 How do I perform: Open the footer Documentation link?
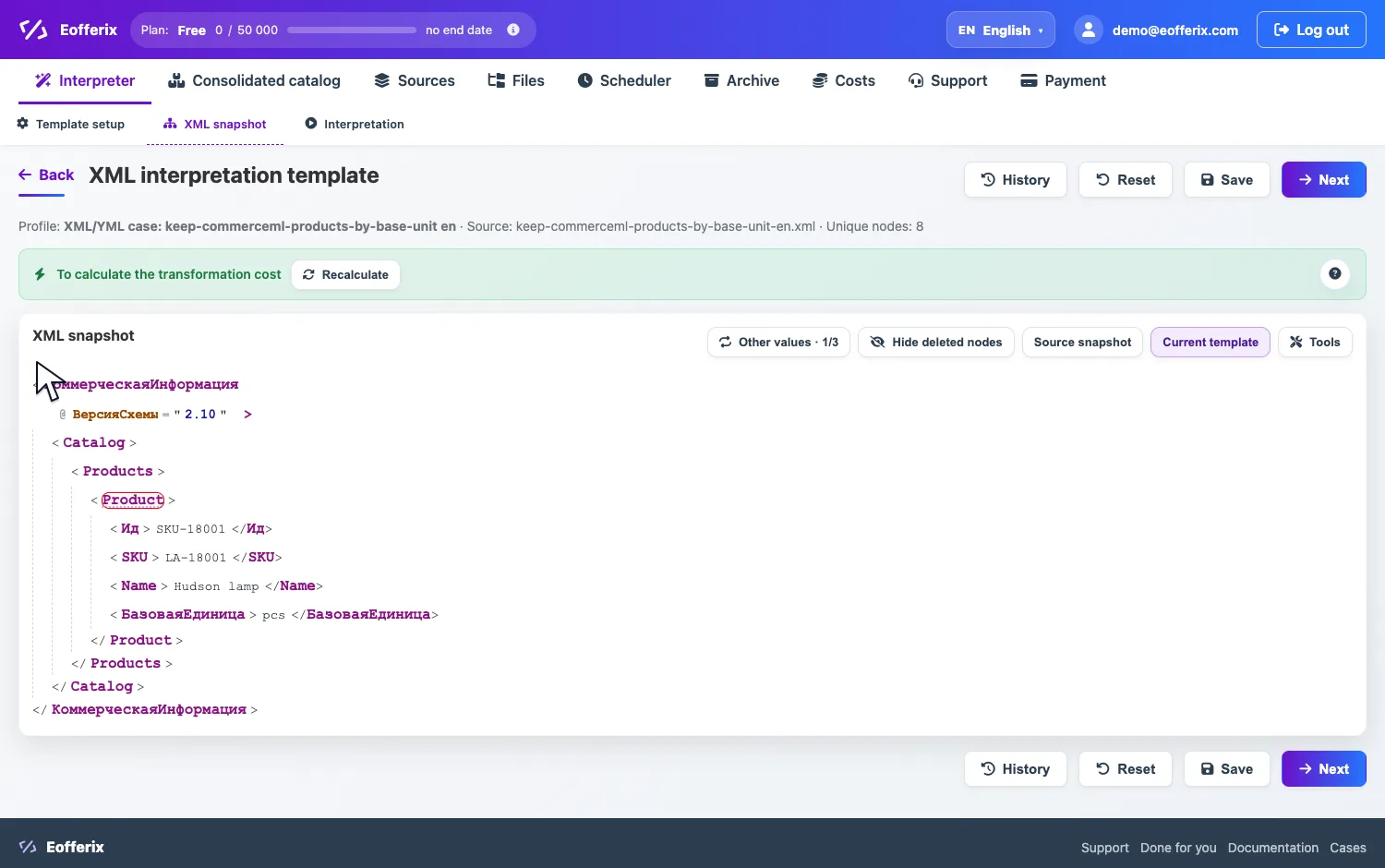1272,848
